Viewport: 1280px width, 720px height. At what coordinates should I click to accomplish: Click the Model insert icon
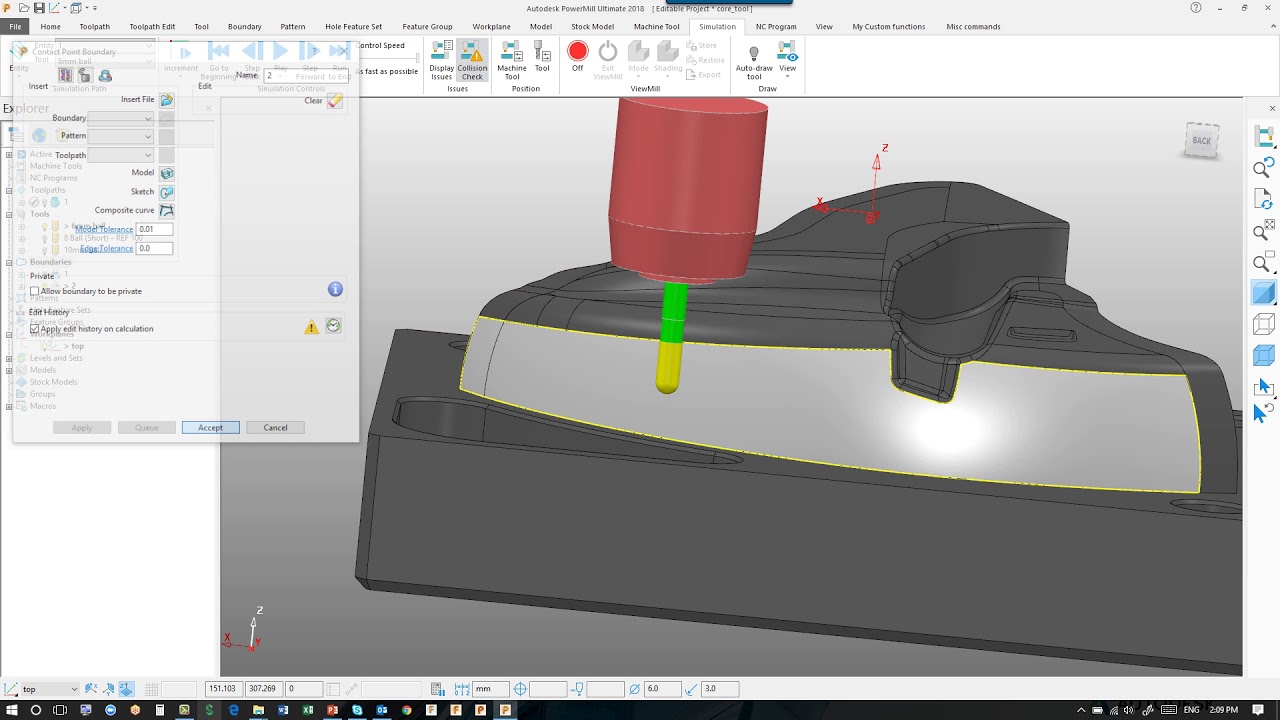(x=167, y=173)
